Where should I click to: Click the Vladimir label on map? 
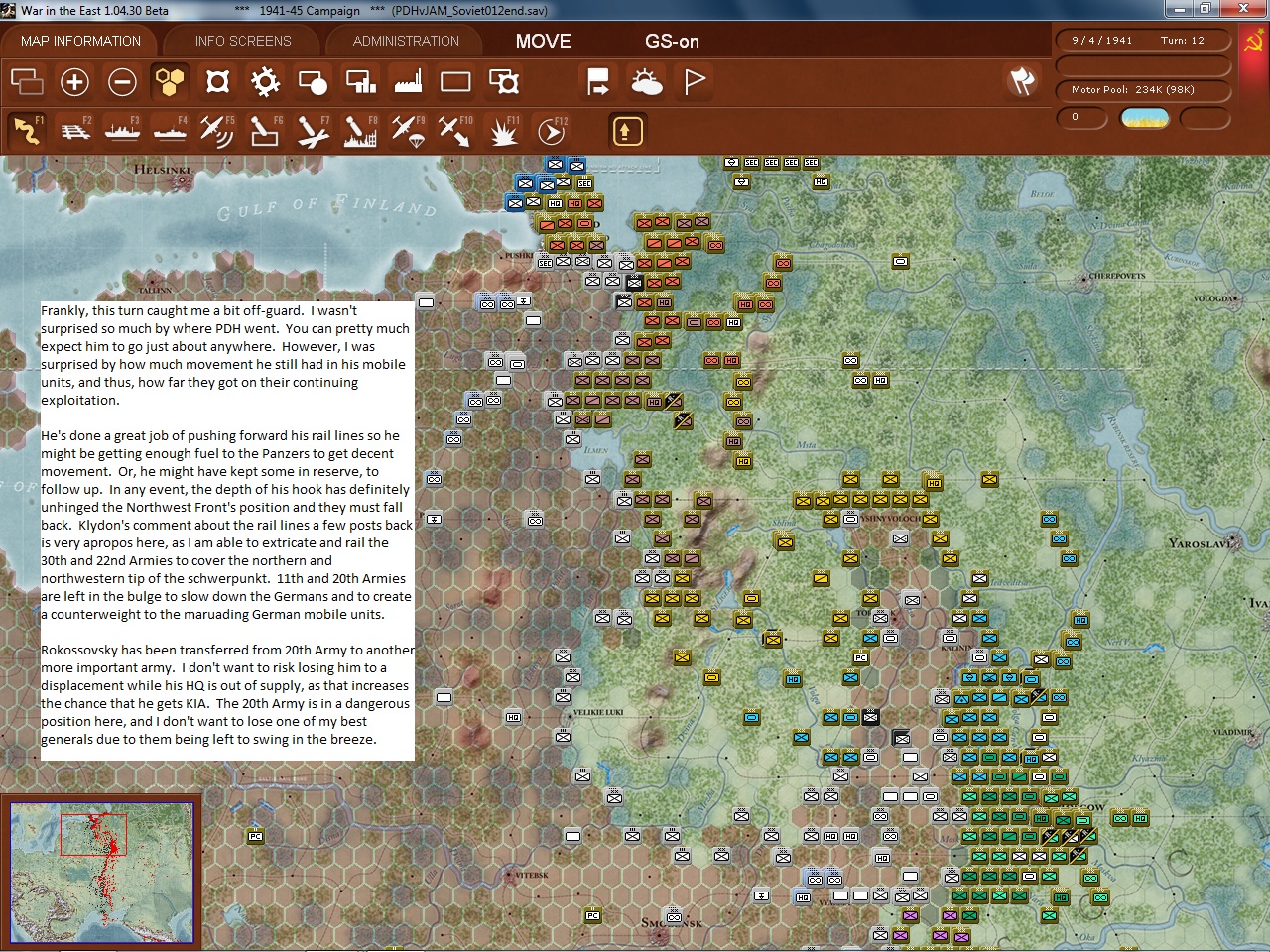[1232, 733]
